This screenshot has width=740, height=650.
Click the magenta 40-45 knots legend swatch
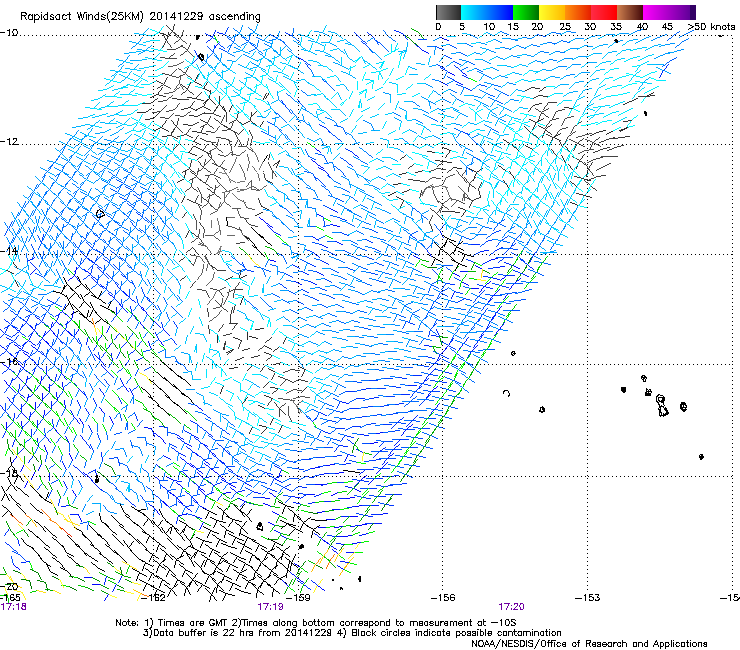(x=656, y=12)
